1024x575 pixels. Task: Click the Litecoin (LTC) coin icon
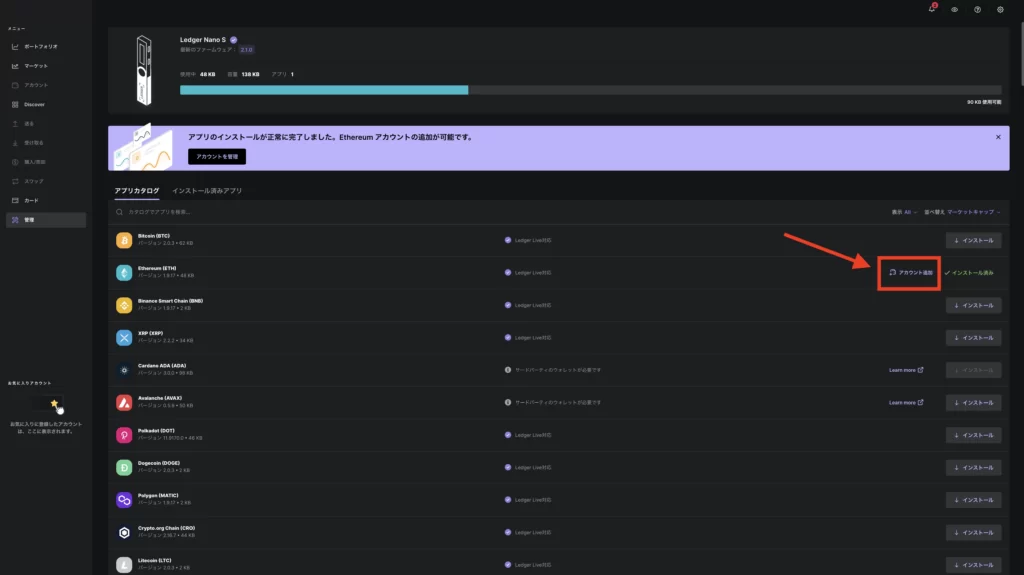[124, 565]
